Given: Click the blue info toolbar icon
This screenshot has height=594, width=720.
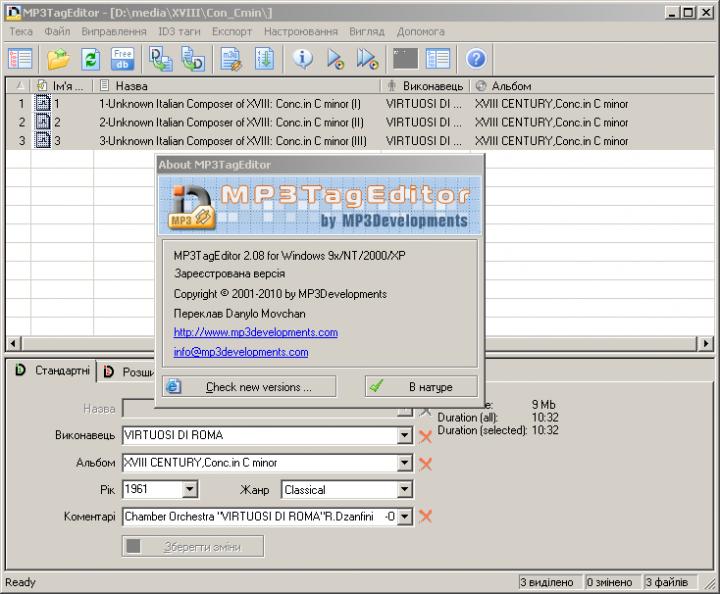Looking at the screenshot, I should [x=302, y=59].
